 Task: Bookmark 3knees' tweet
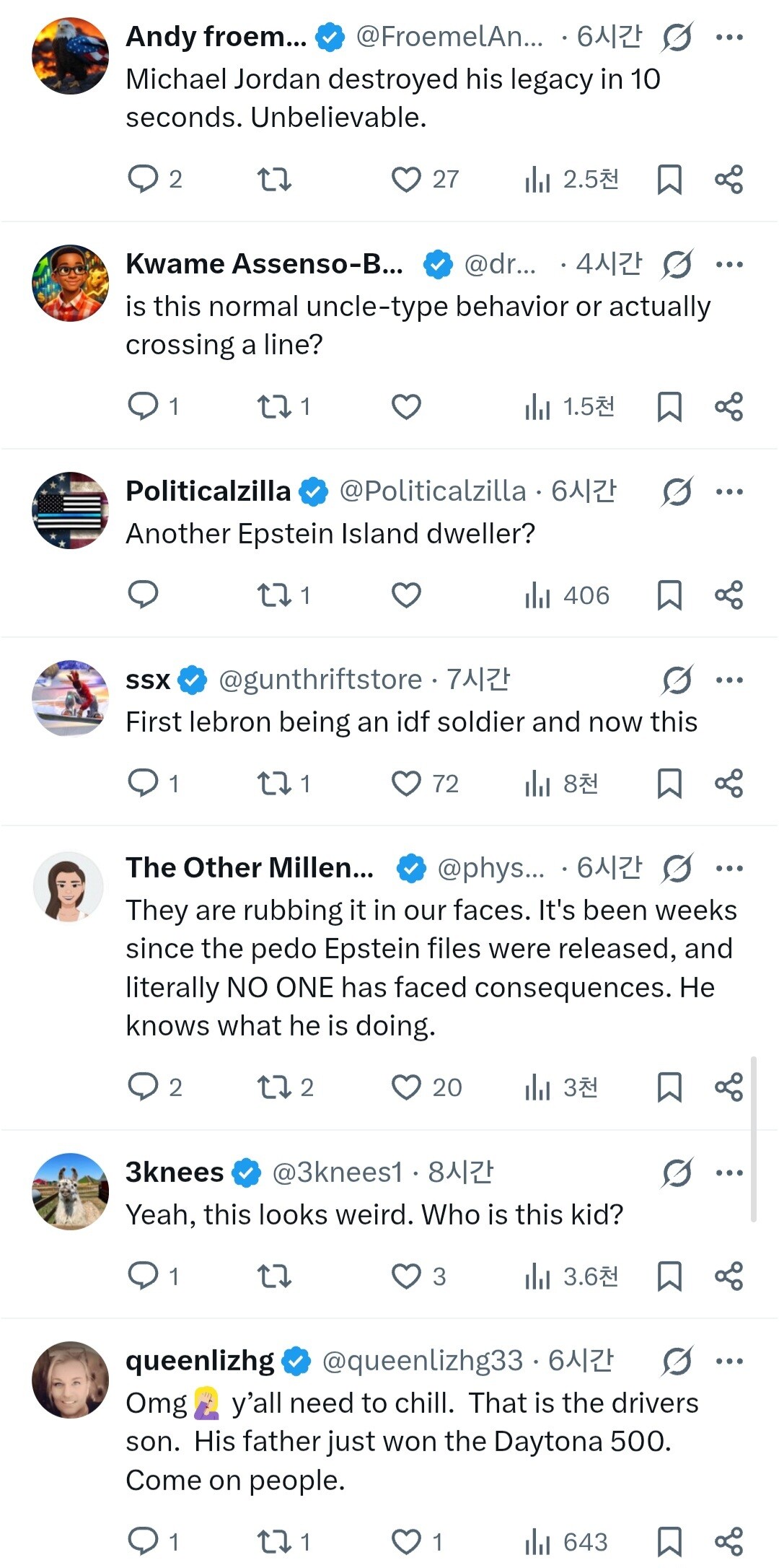click(x=669, y=1276)
